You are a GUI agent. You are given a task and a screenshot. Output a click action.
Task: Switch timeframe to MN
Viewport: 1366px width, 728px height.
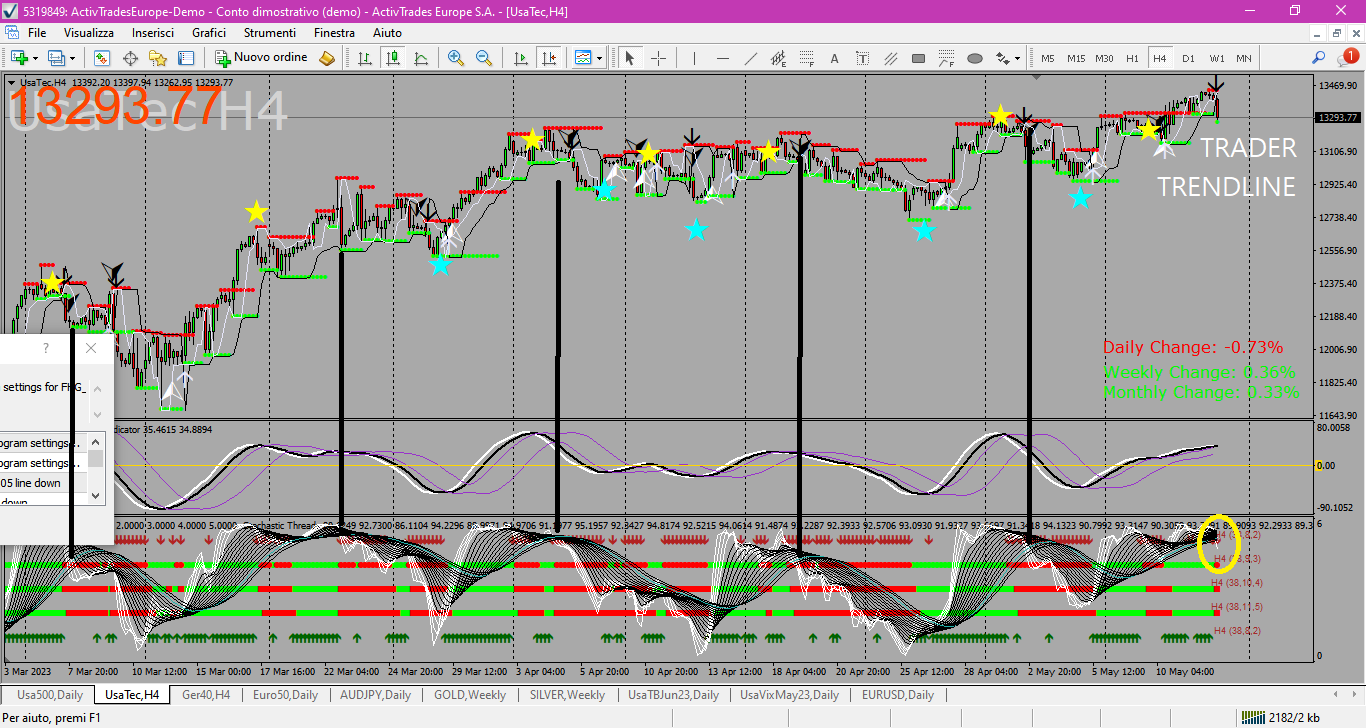tap(1244, 58)
